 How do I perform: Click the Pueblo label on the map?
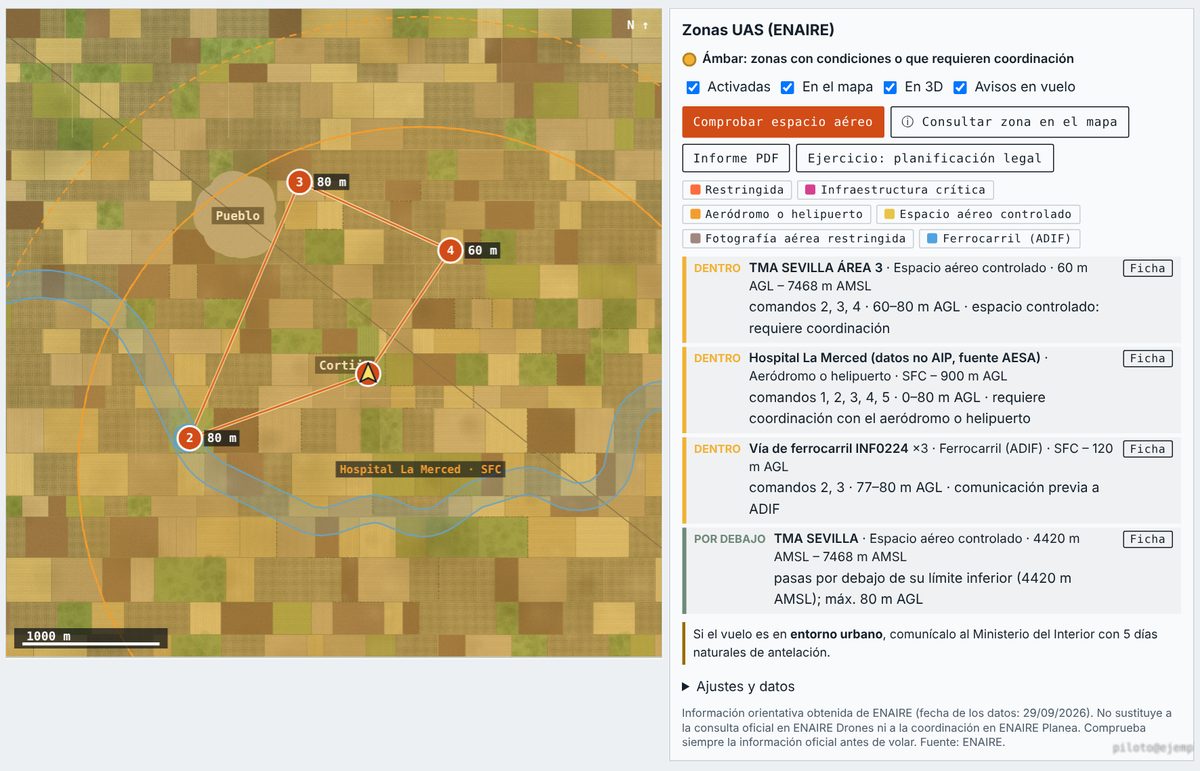pyautogui.click(x=237, y=215)
